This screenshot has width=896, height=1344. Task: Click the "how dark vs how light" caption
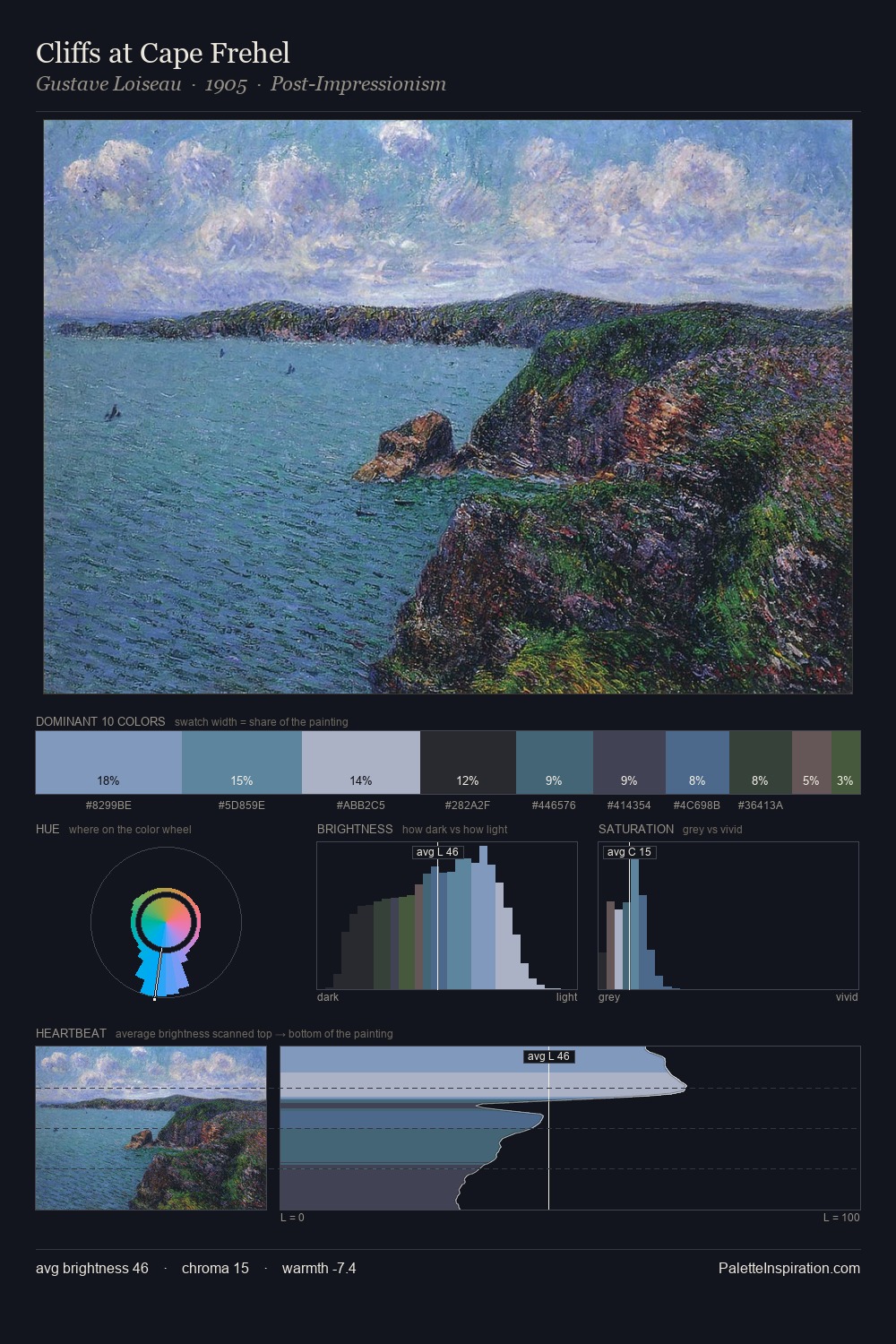pyautogui.click(x=455, y=830)
